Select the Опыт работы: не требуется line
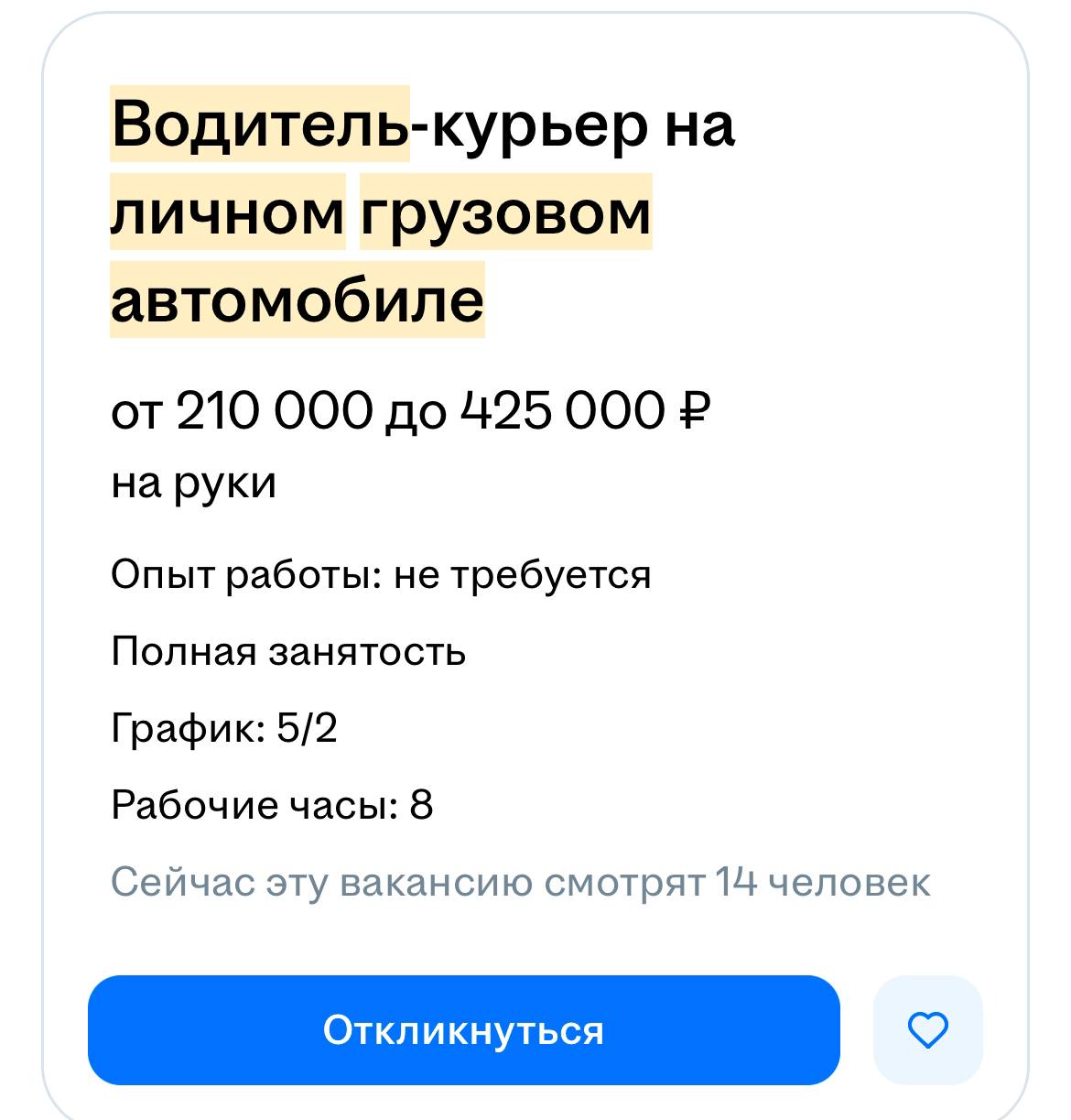 [x=381, y=575]
